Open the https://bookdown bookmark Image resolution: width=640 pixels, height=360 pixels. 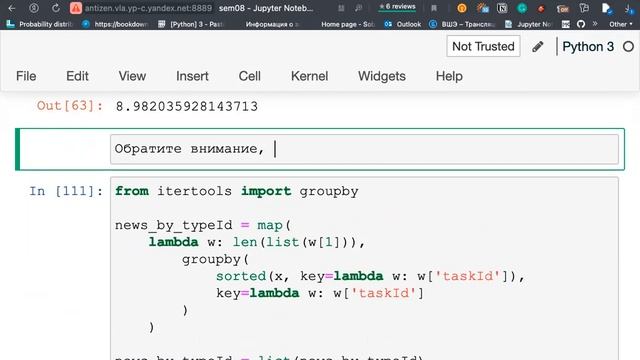click(x=115, y=24)
